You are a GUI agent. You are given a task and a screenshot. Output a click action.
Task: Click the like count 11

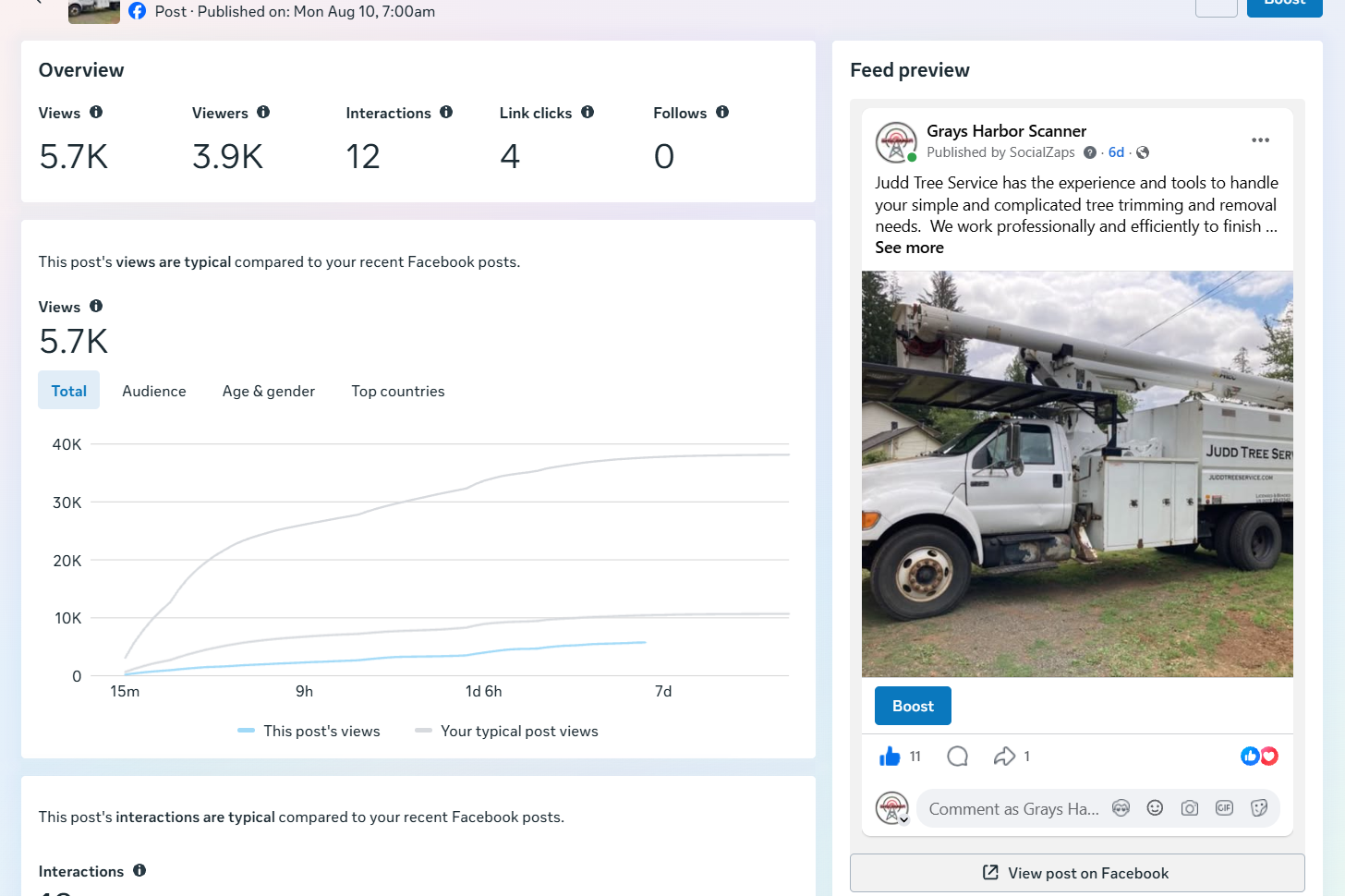point(915,757)
